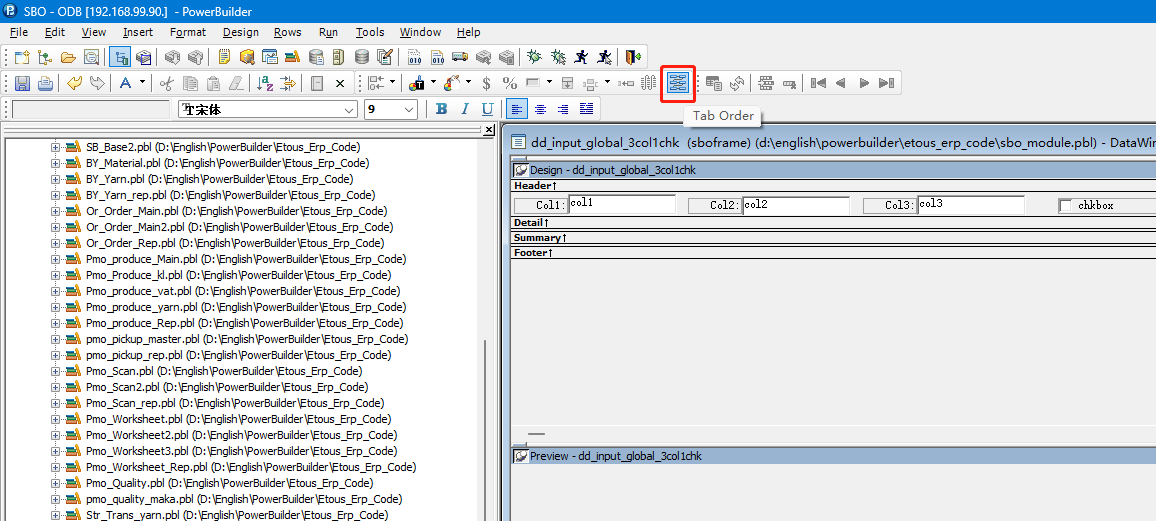Open the Insert menu
The height and width of the screenshot is (521, 1156).
coord(138,32)
